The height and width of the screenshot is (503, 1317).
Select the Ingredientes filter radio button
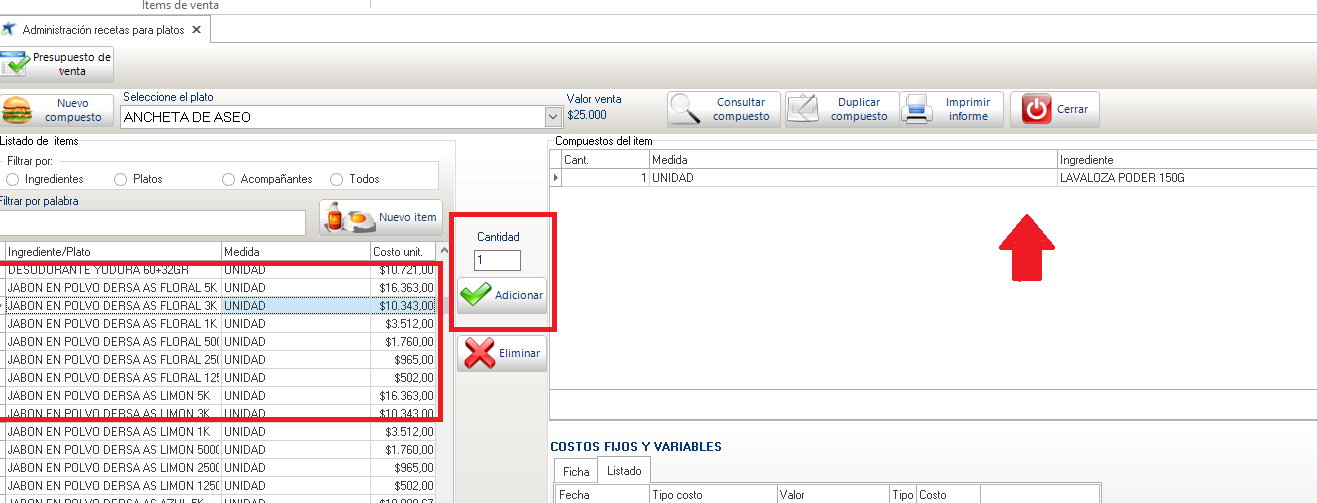tap(12, 179)
